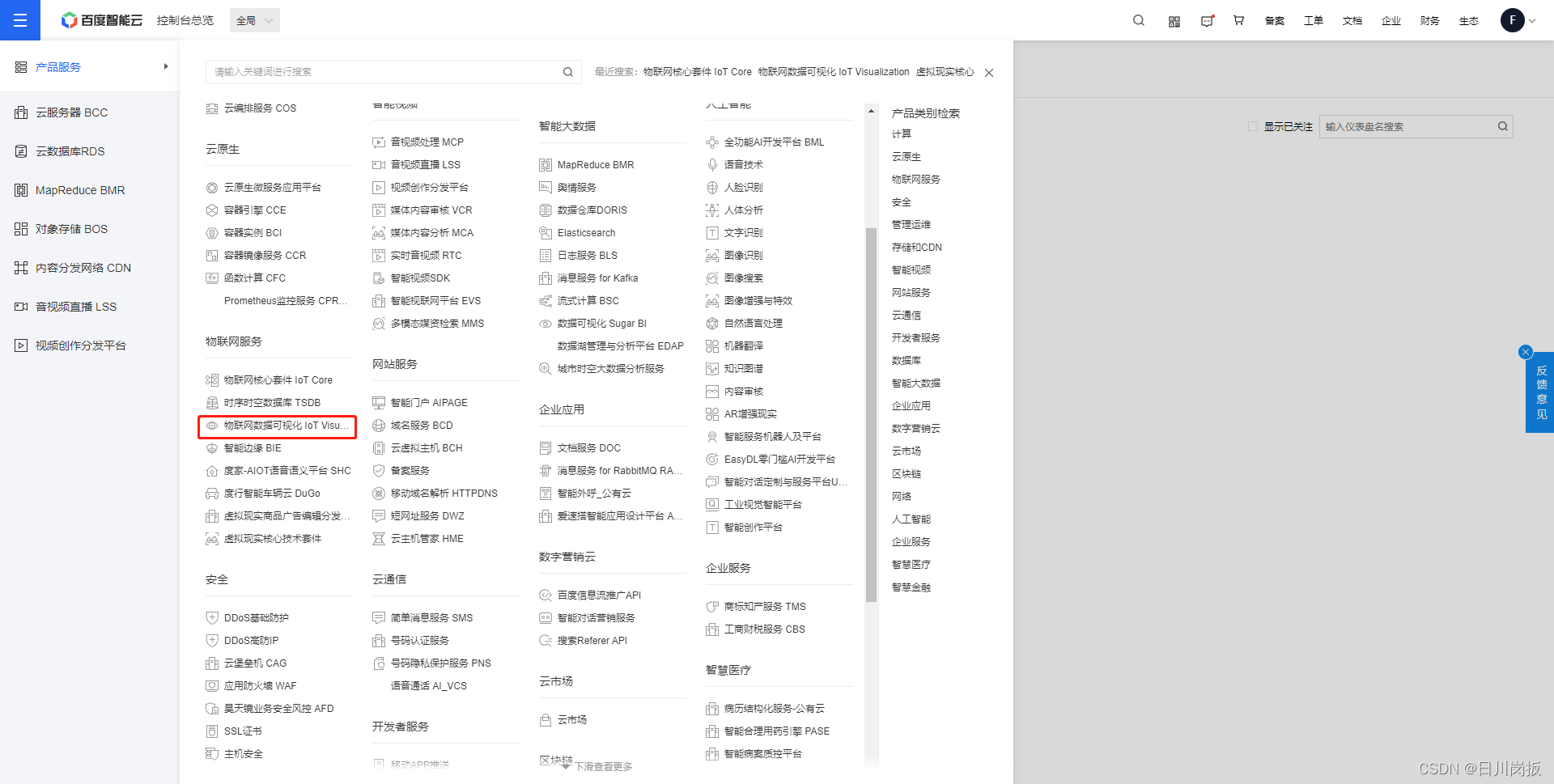This screenshot has height=784, width=1554.
Task: Click the 机器翻译 icon
Action: 712,346
